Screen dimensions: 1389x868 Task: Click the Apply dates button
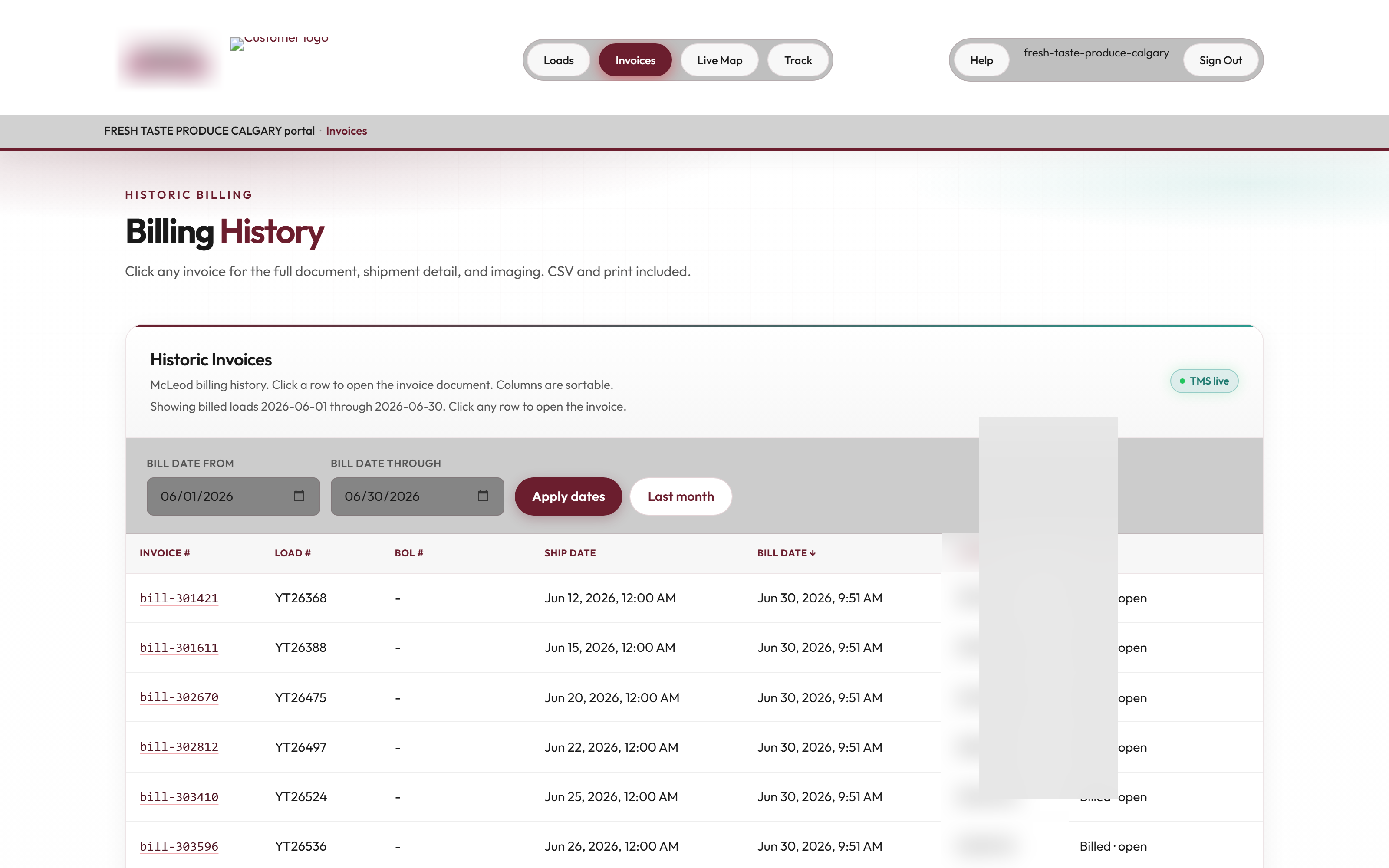click(568, 496)
